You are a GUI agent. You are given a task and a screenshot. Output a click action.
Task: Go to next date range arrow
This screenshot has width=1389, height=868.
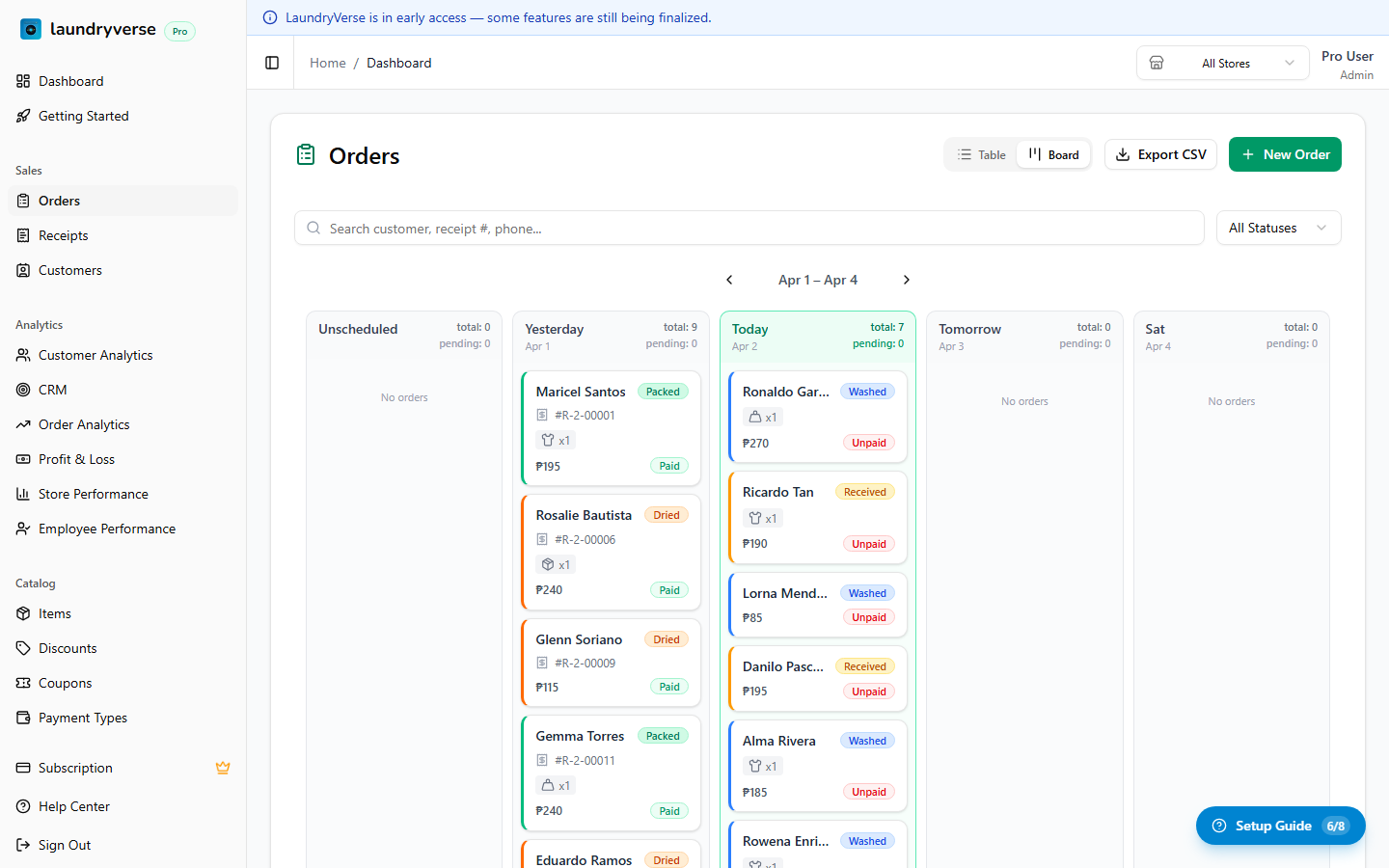point(906,280)
